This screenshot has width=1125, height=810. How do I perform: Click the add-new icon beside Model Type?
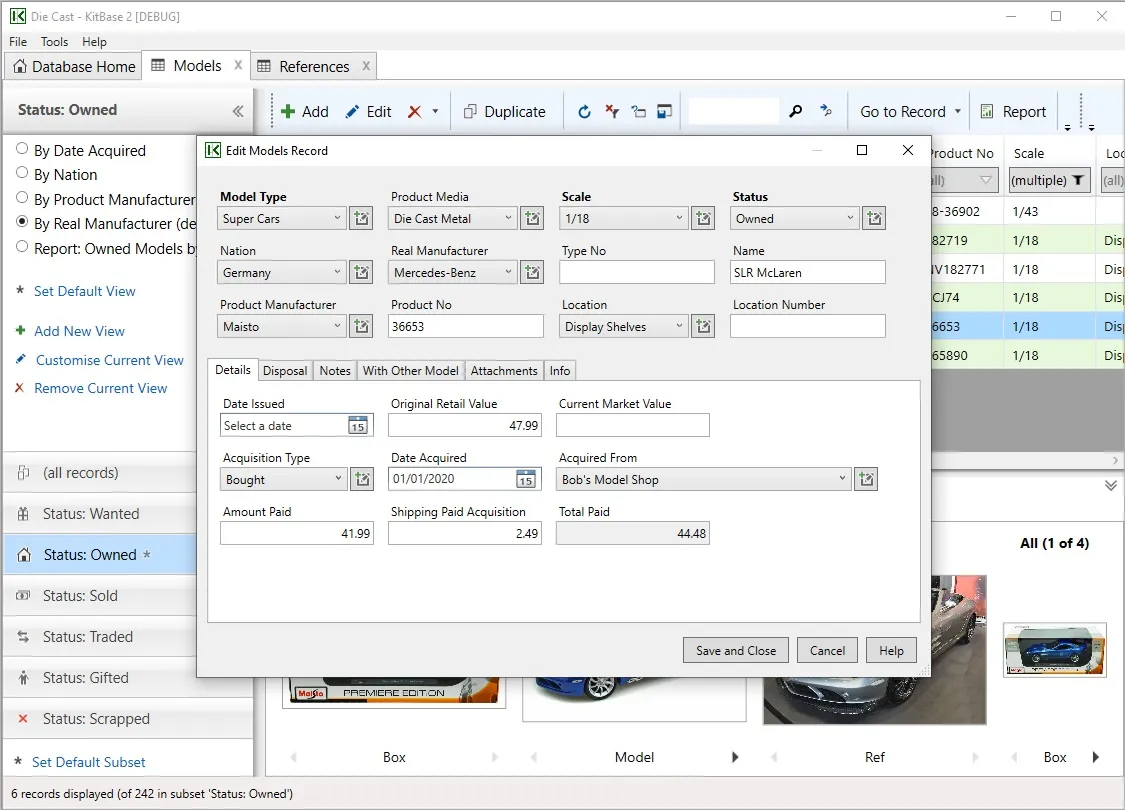click(x=362, y=219)
